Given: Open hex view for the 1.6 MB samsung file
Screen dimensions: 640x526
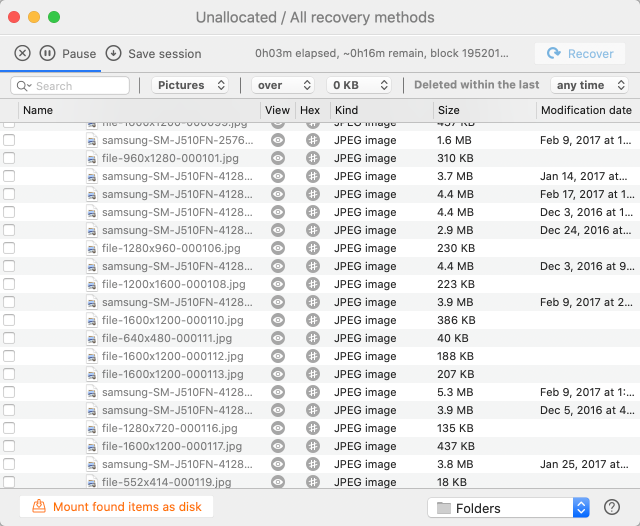Looking at the screenshot, I should pos(313,140).
